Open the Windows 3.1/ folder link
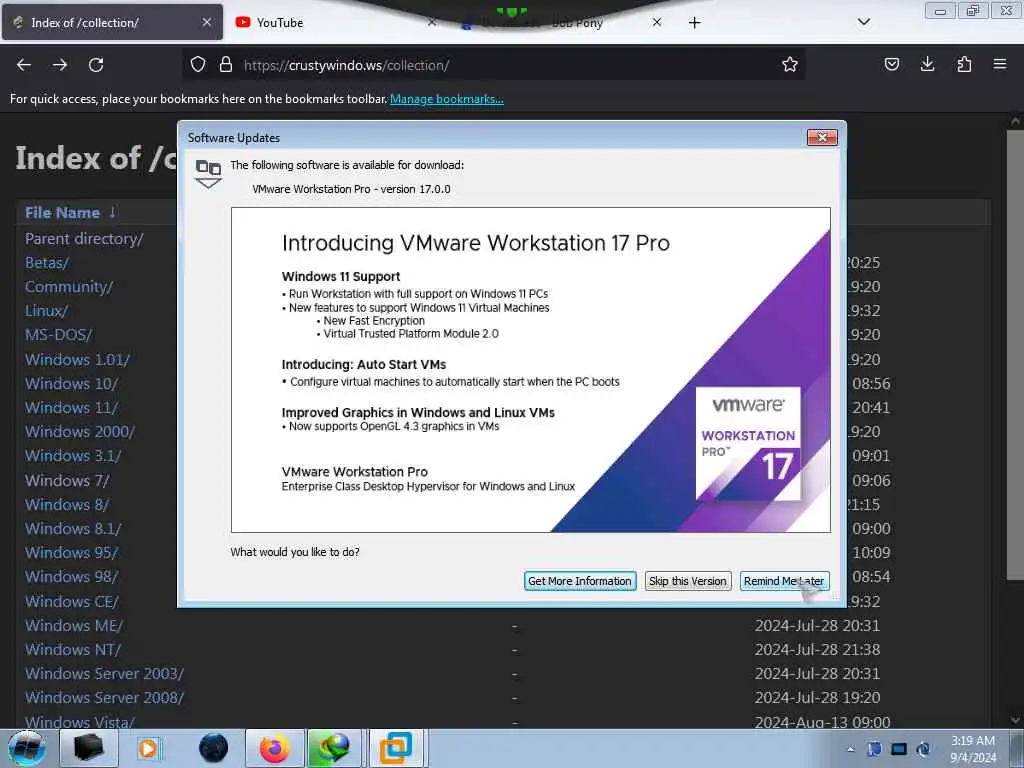The image size is (1024, 768). click(73, 456)
